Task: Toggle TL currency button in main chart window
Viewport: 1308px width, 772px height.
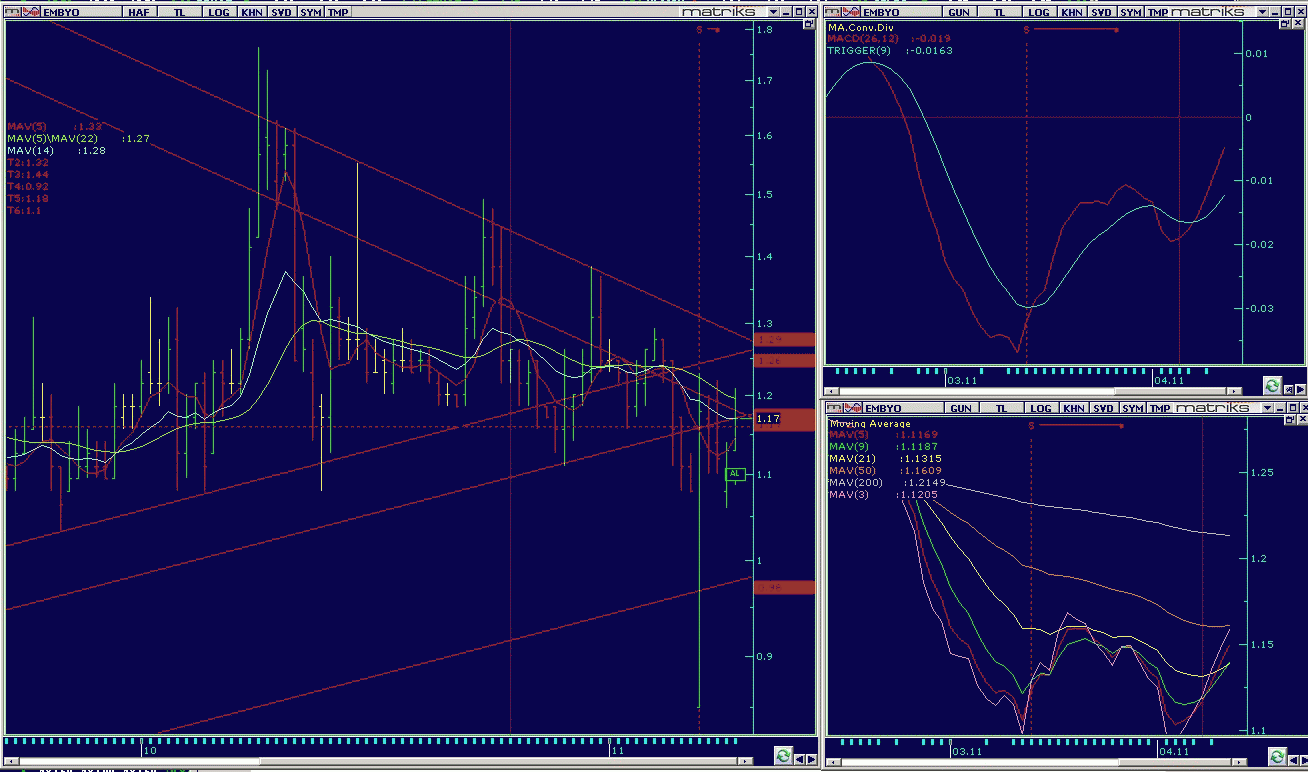Action: coord(180,12)
